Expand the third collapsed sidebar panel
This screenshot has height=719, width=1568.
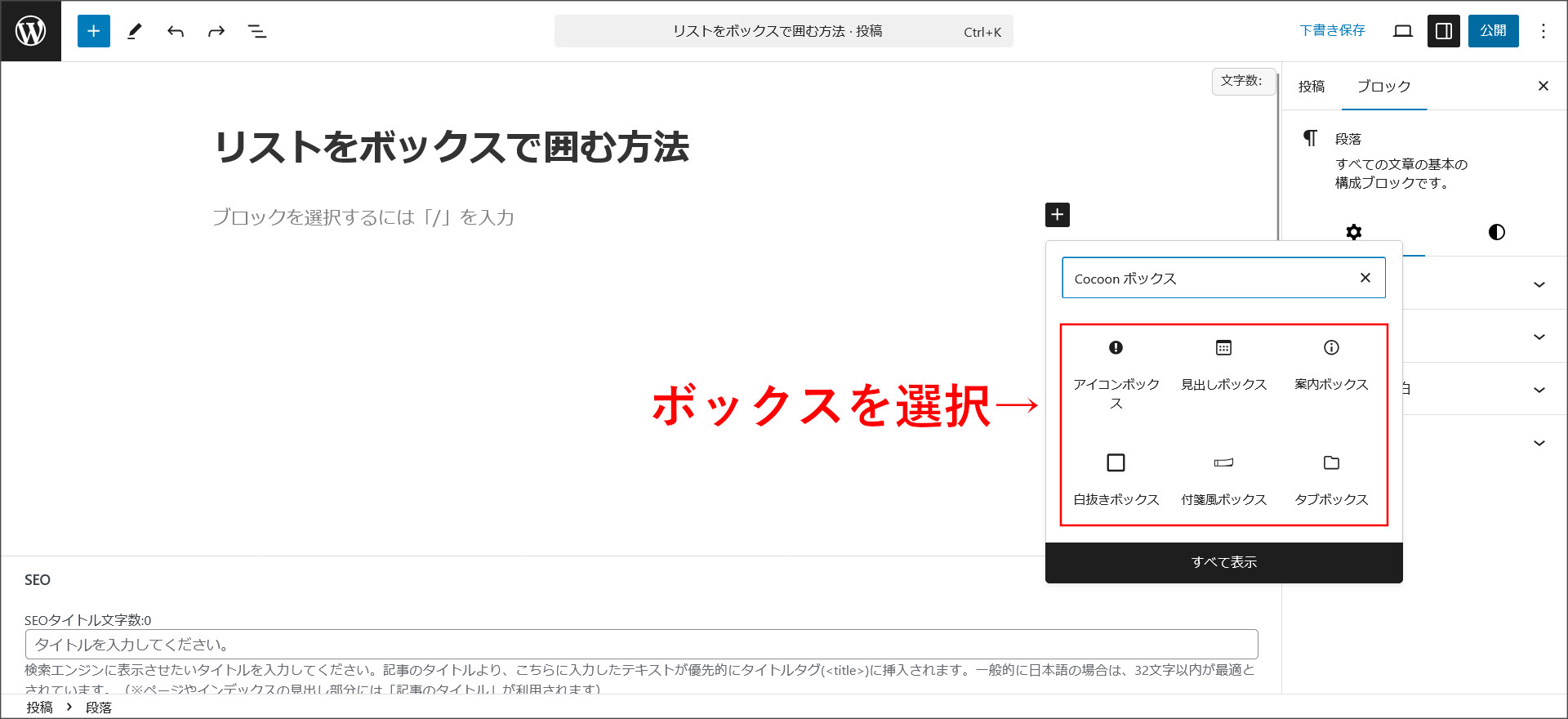tap(1539, 390)
